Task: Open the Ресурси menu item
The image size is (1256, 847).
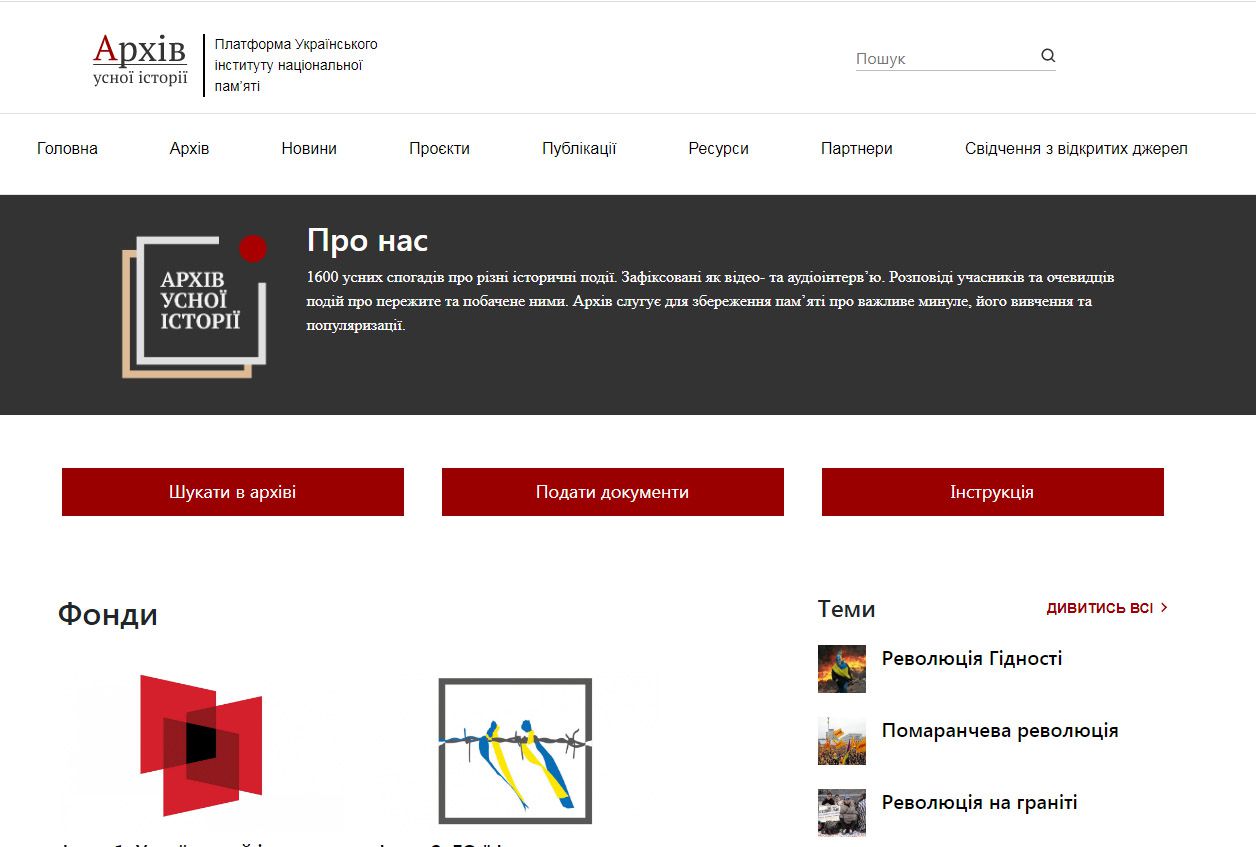Action: click(718, 149)
